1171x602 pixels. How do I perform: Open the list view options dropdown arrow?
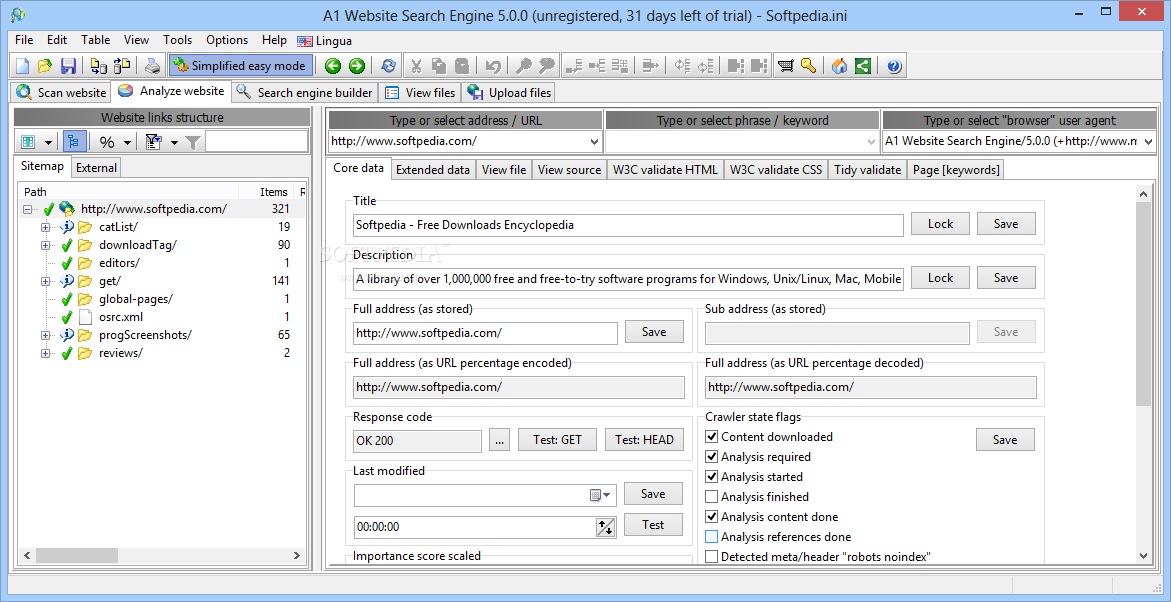(x=49, y=142)
